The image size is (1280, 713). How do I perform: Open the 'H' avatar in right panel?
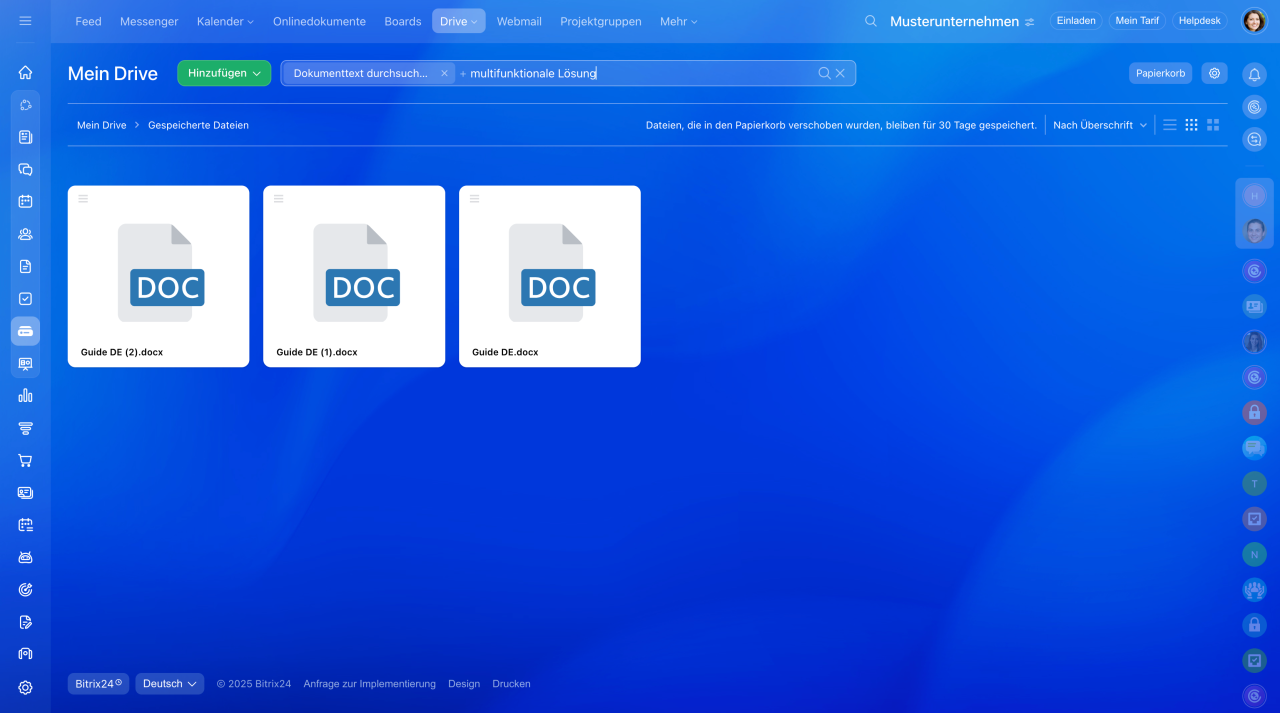pos(1254,196)
